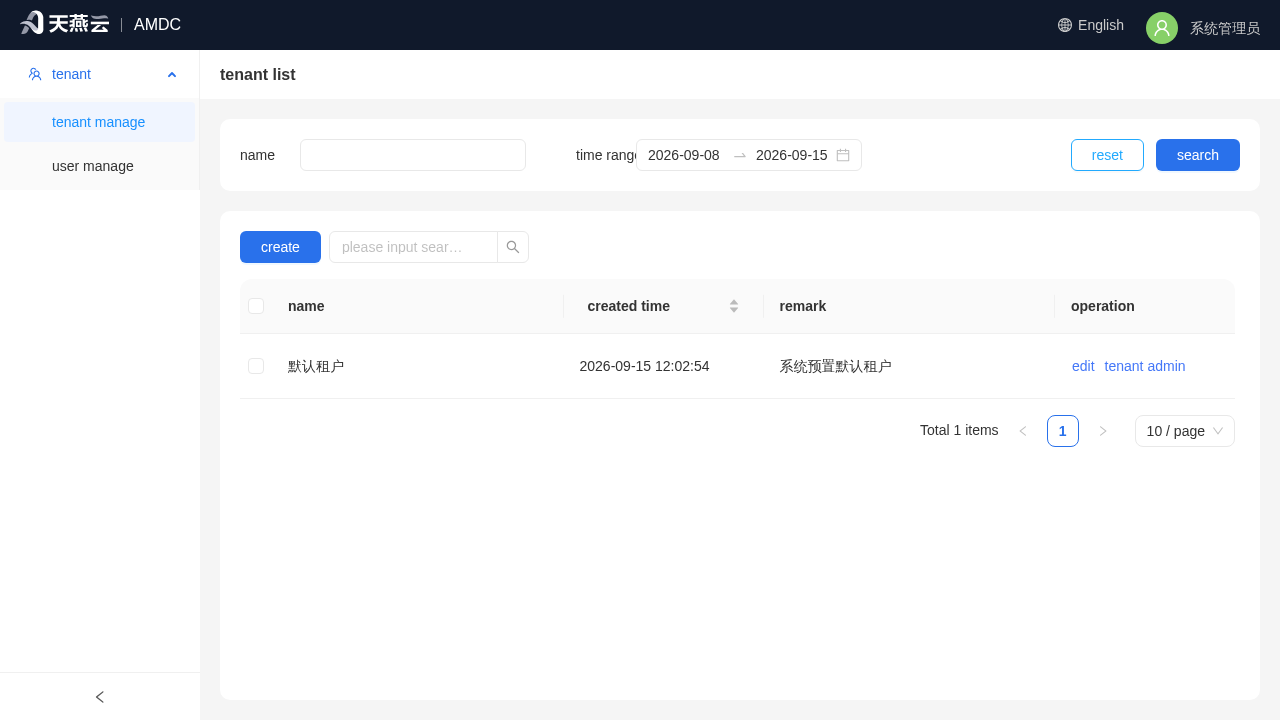Screen dimensions: 1280x720
Task: Collapse the sidebar with the arrow
Action: click(x=100, y=697)
